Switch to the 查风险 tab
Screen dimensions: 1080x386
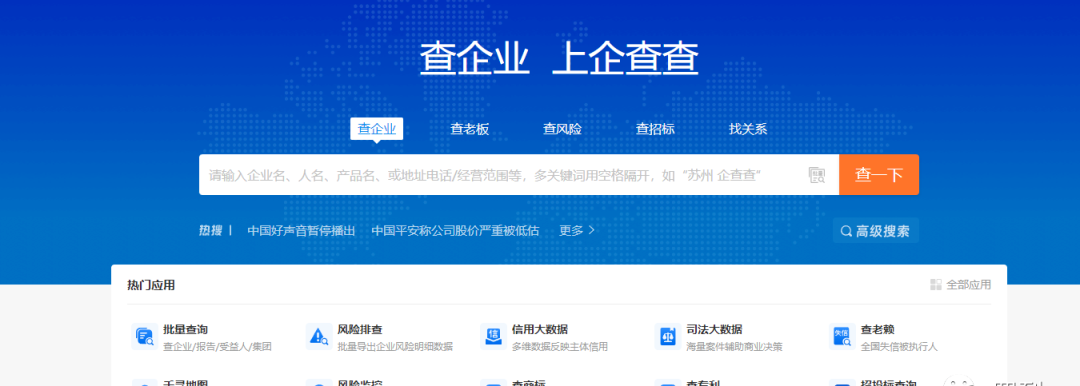click(562, 129)
